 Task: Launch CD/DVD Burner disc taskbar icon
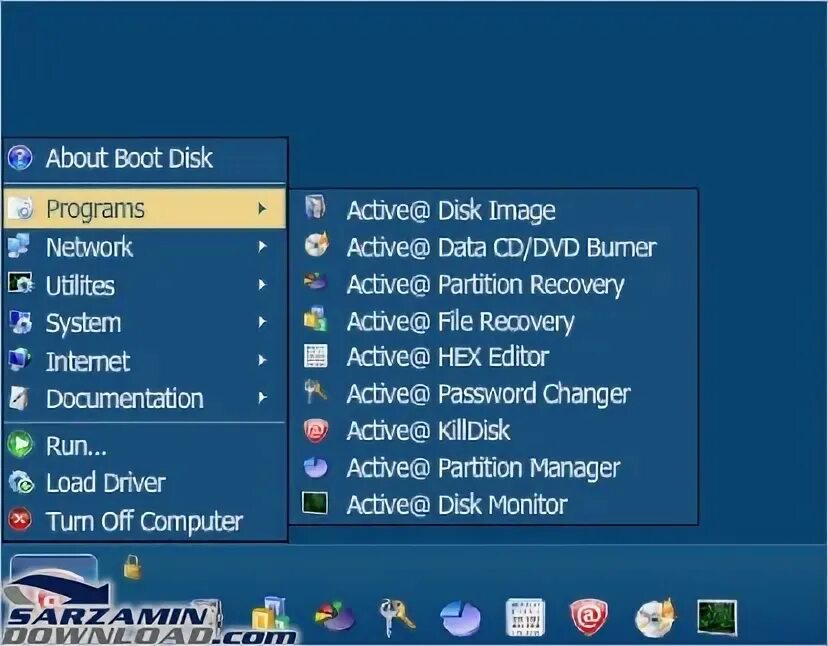[x=655, y=617]
